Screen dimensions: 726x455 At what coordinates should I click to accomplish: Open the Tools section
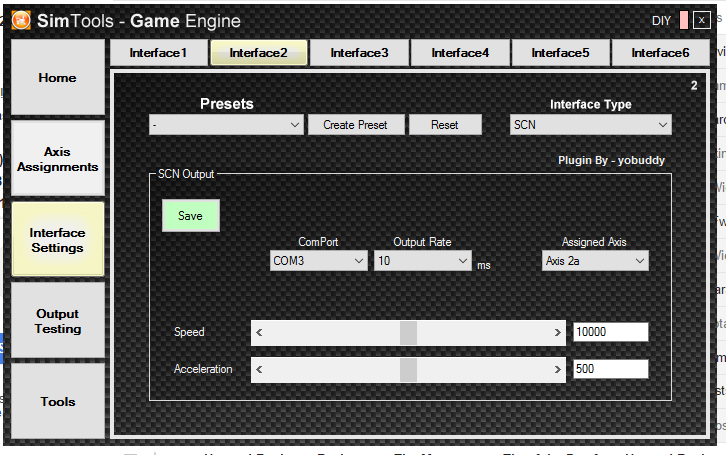click(57, 401)
